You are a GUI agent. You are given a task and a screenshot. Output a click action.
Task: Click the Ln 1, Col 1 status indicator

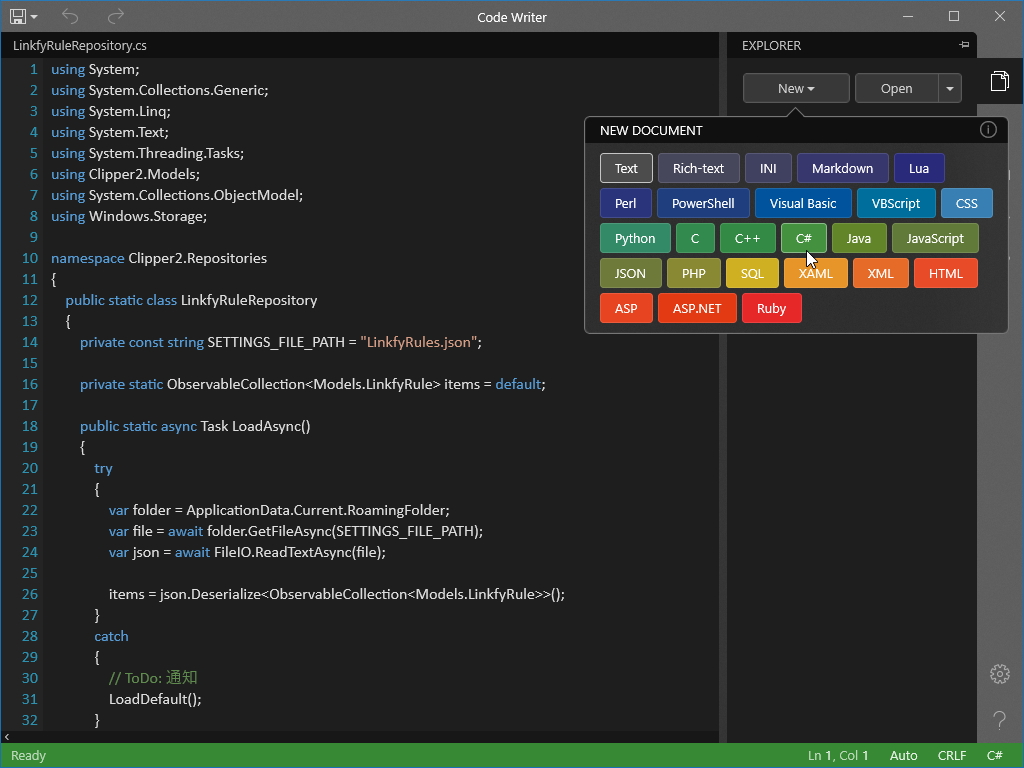pos(838,756)
